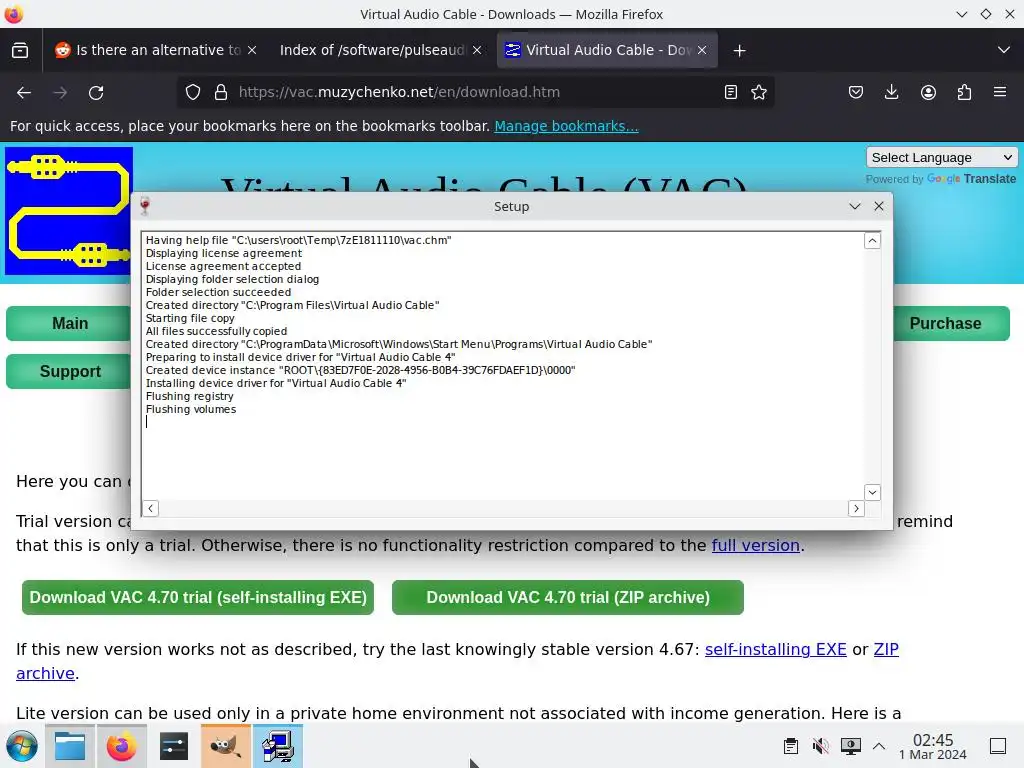Open the version 4.67 ZIP archive link
The width and height of the screenshot is (1024, 768).
tap(886, 649)
